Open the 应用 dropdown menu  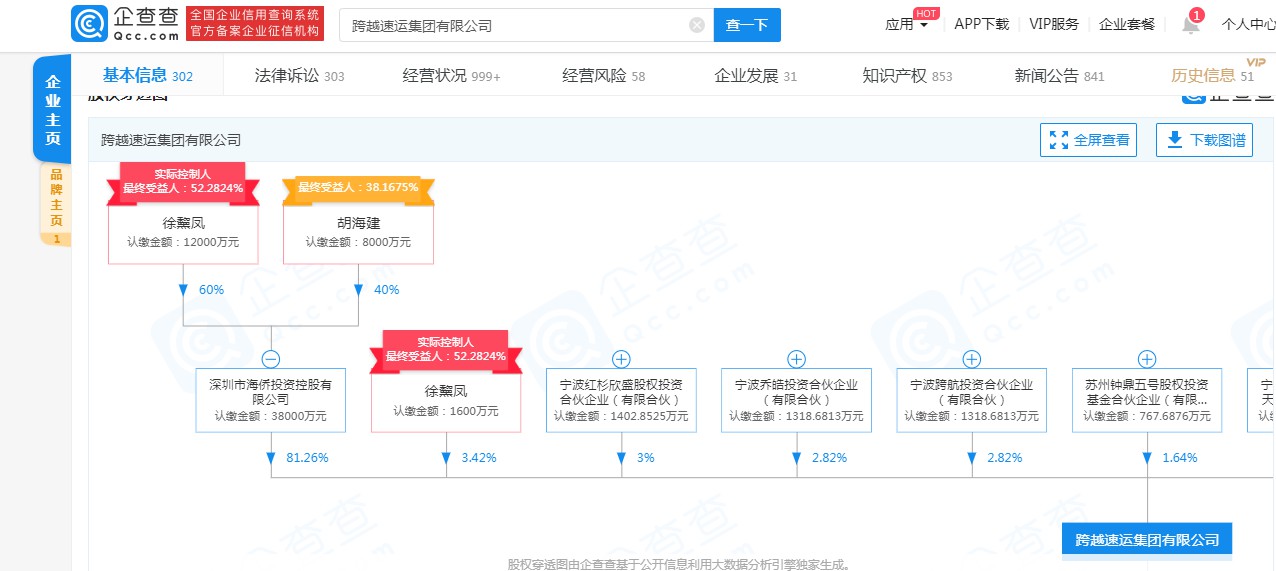[x=906, y=24]
